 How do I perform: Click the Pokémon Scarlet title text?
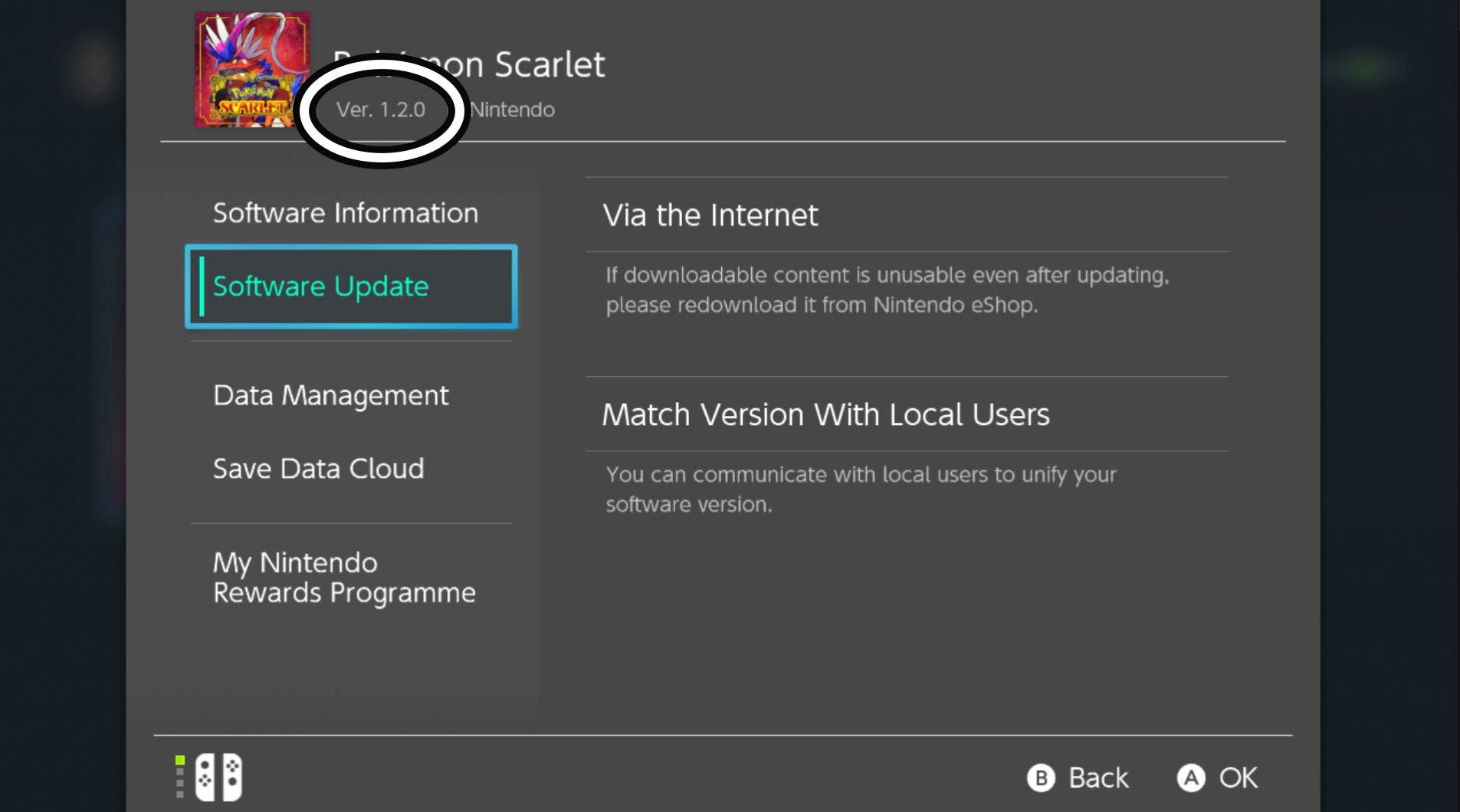(469, 64)
